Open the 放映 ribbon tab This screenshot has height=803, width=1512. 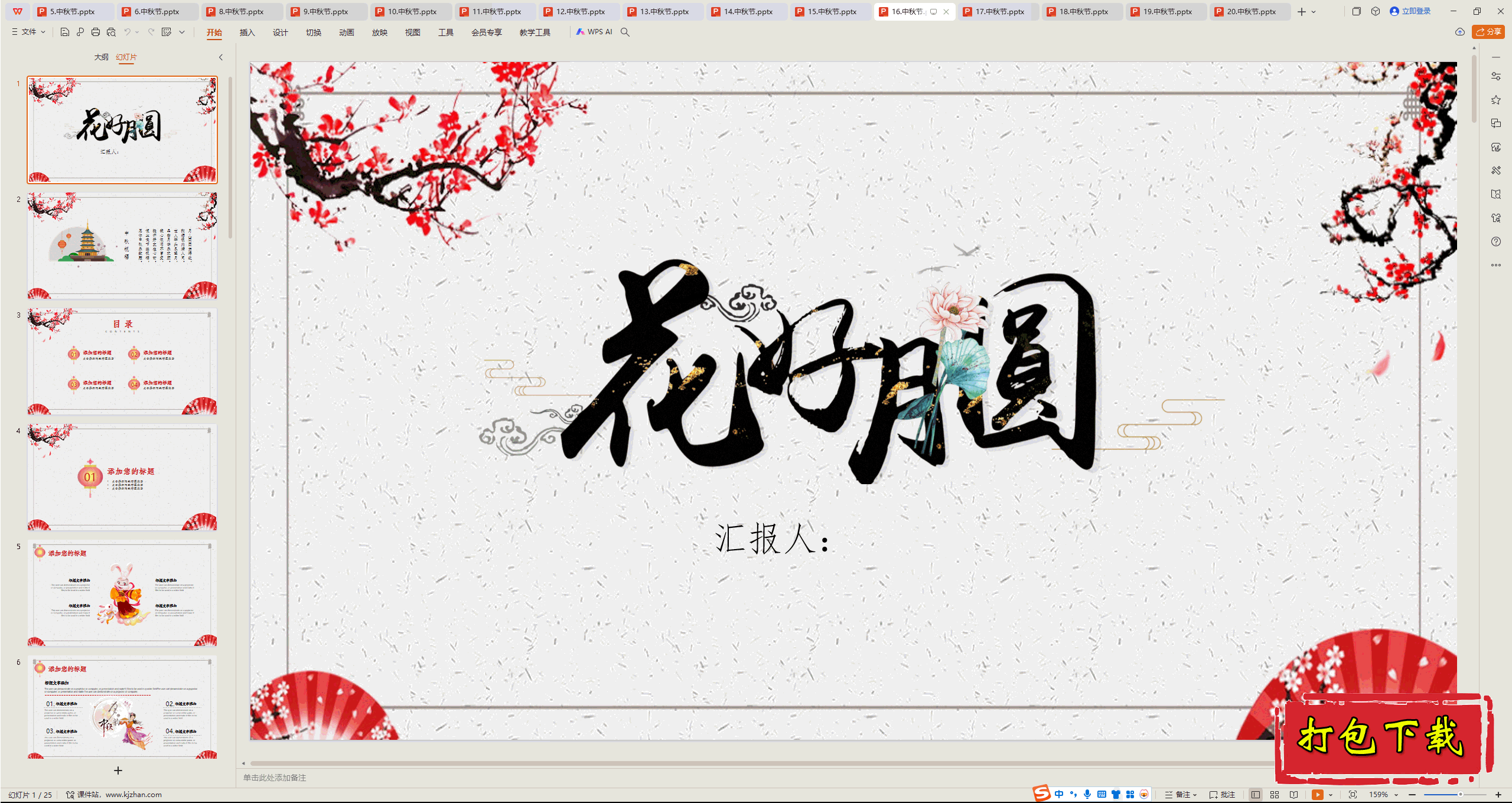(379, 32)
